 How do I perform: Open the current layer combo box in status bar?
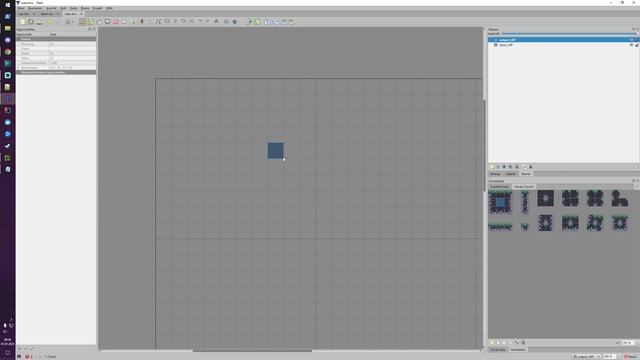click(x=587, y=356)
